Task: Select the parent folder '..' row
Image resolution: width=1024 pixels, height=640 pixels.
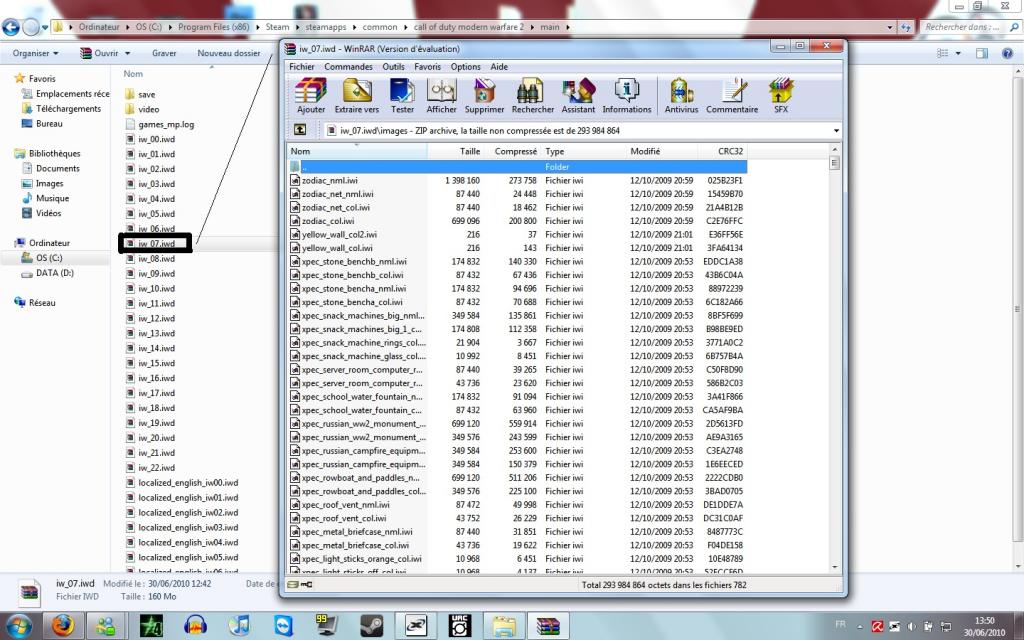Action: coord(517,167)
